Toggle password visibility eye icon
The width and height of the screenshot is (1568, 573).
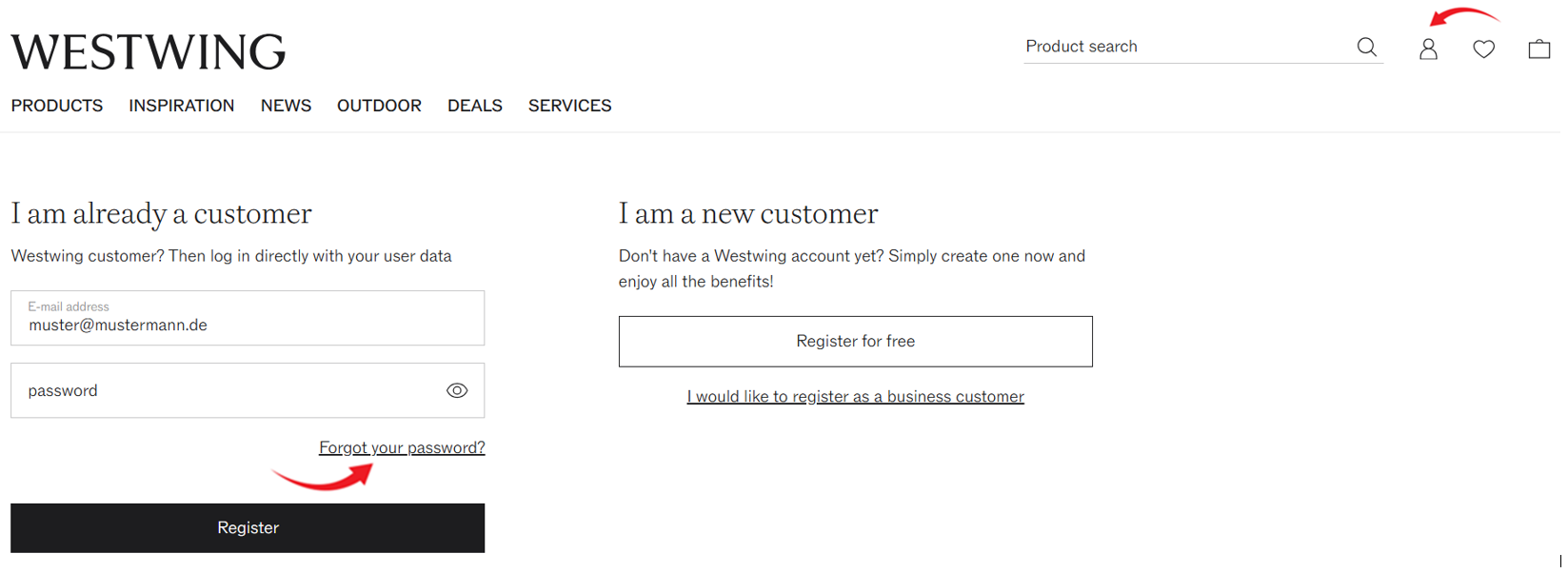pos(457,390)
